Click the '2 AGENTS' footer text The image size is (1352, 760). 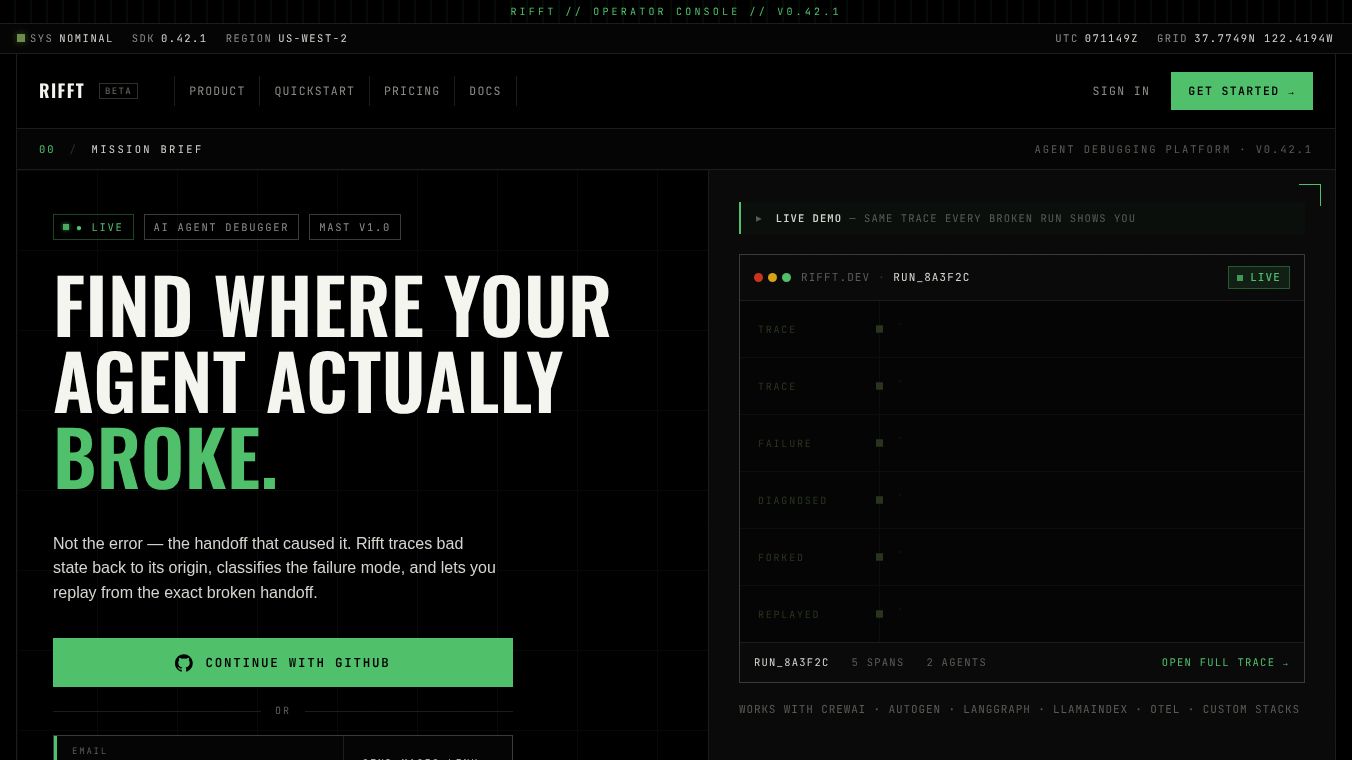pyautogui.click(x=956, y=663)
